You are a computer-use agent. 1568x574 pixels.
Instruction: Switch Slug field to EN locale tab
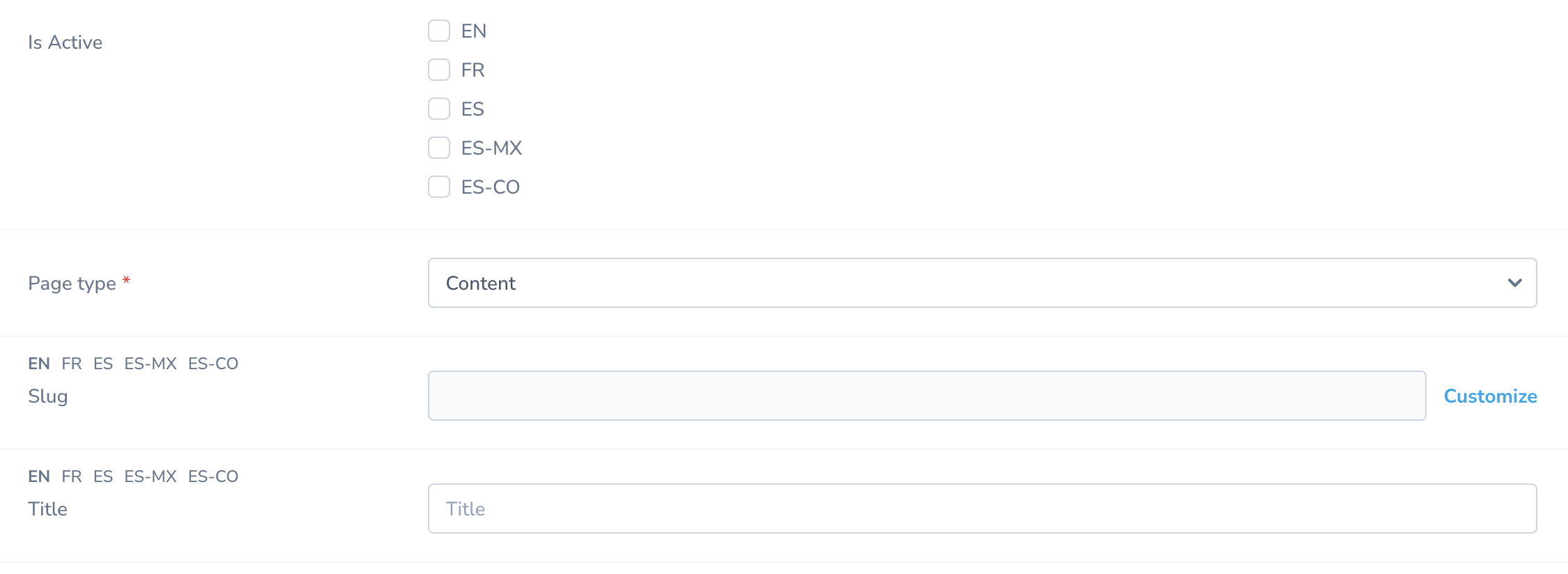tap(39, 364)
